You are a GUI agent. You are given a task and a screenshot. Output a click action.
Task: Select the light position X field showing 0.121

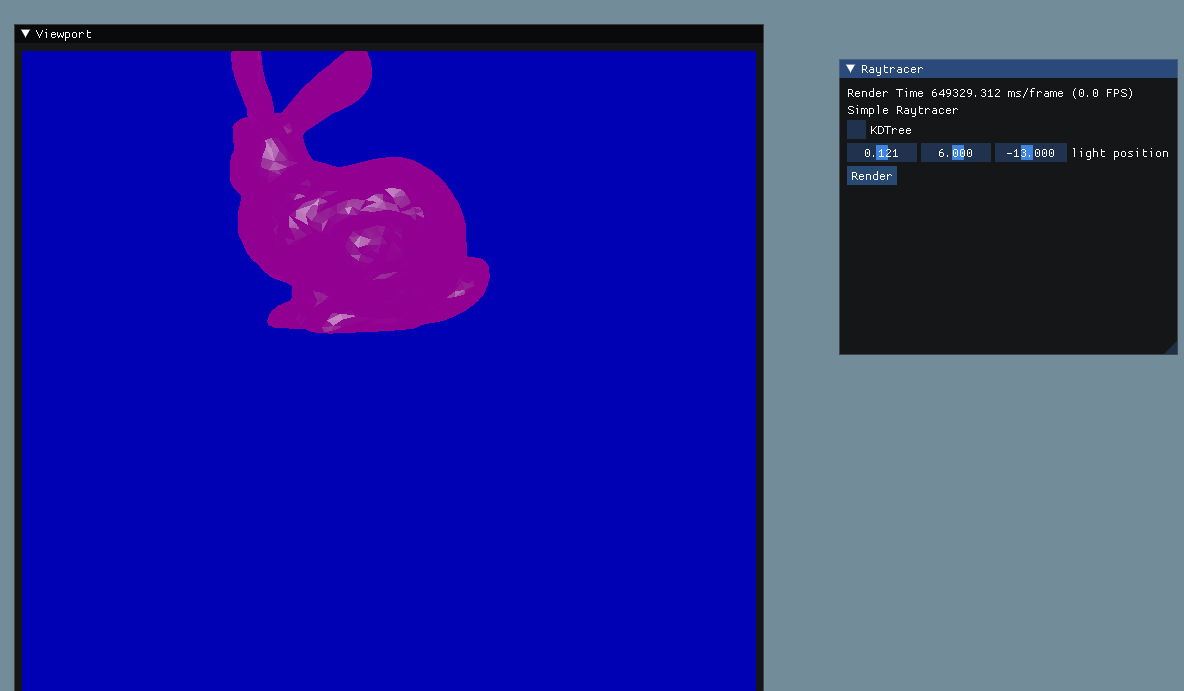[881, 153]
